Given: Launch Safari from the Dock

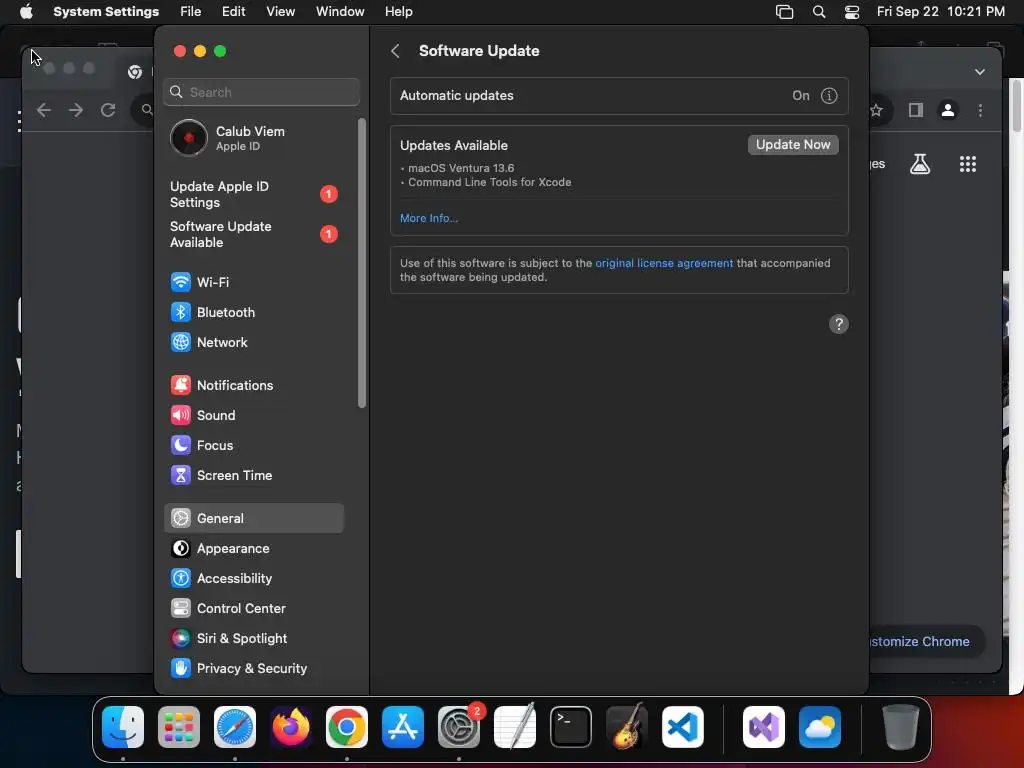Looking at the screenshot, I should [235, 727].
